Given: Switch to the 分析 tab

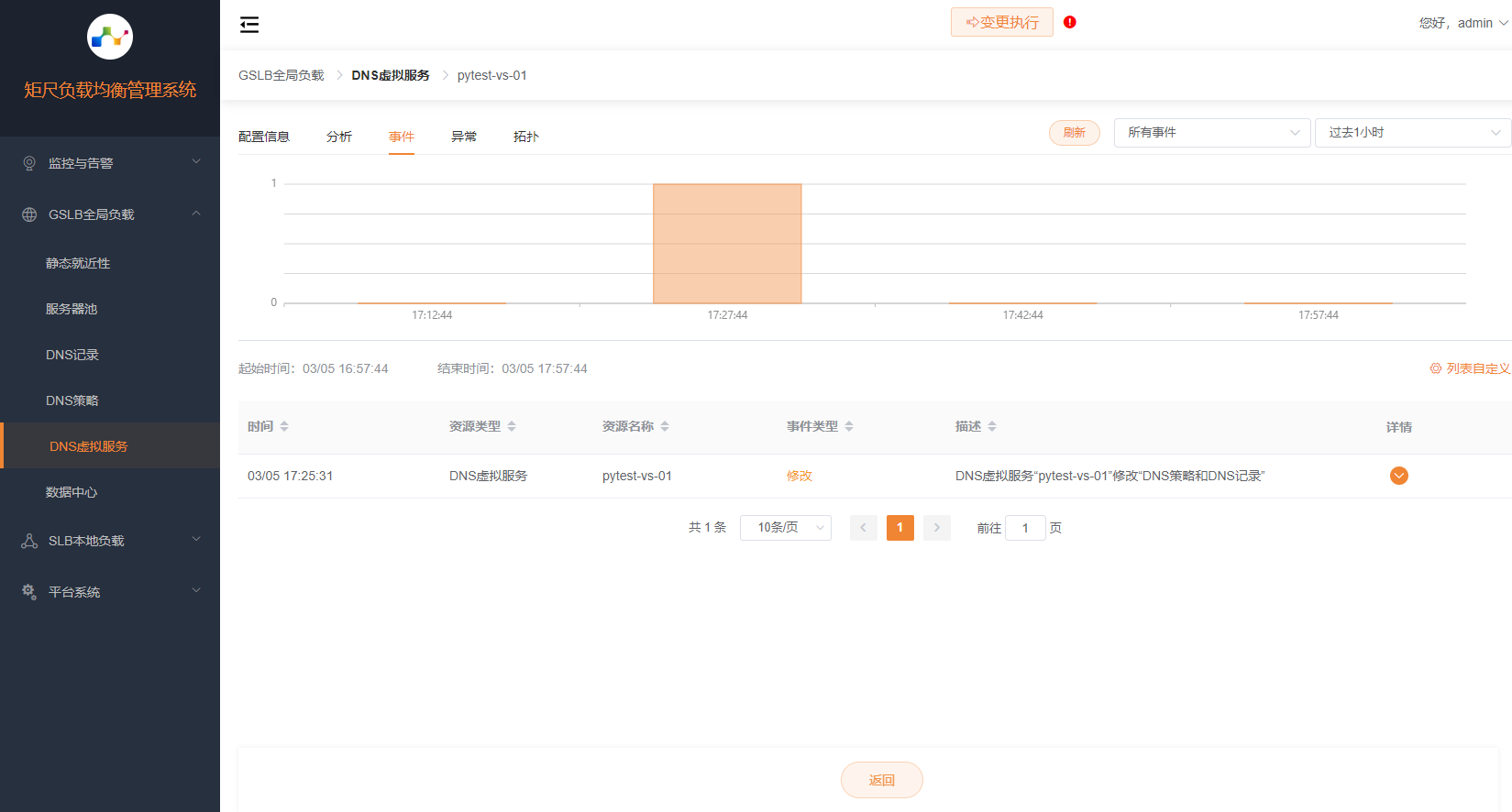Looking at the screenshot, I should pyautogui.click(x=338, y=137).
